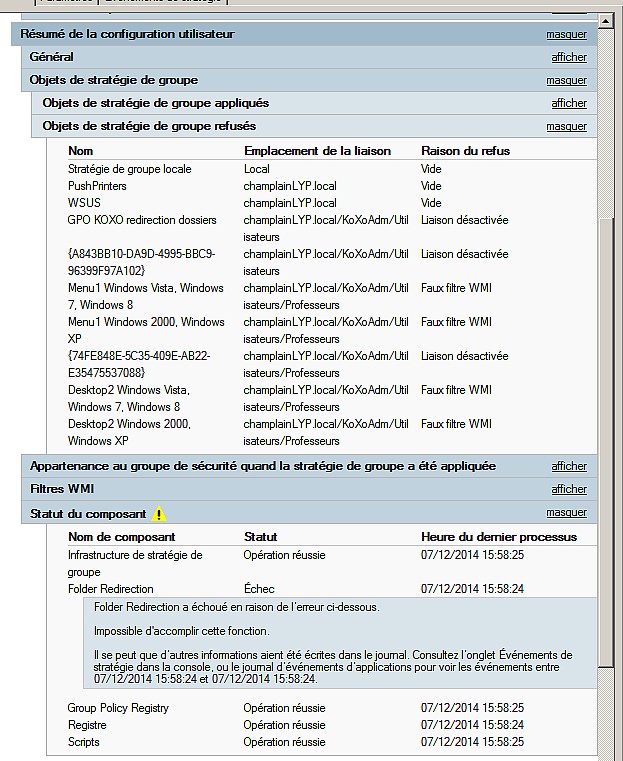Select the Général section header
The width and height of the screenshot is (623, 761).
tap(309, 57)
